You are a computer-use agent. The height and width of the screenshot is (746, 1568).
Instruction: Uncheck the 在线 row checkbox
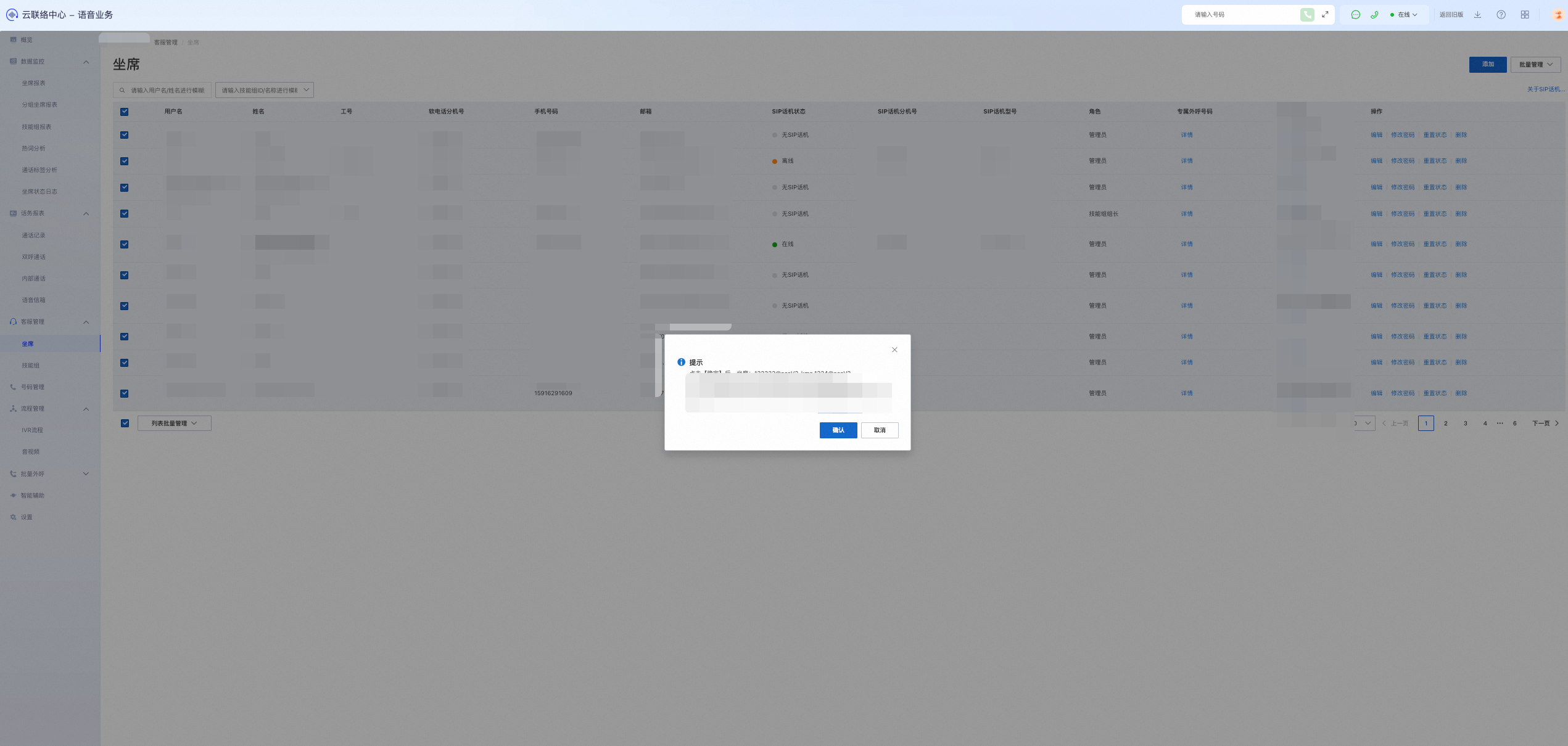tap(125, 244)
